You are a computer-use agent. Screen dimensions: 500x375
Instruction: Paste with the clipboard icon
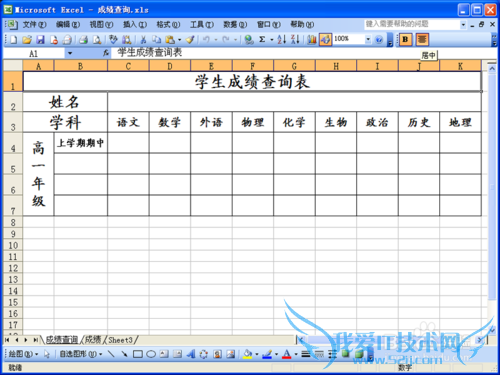tap(170, 40)
